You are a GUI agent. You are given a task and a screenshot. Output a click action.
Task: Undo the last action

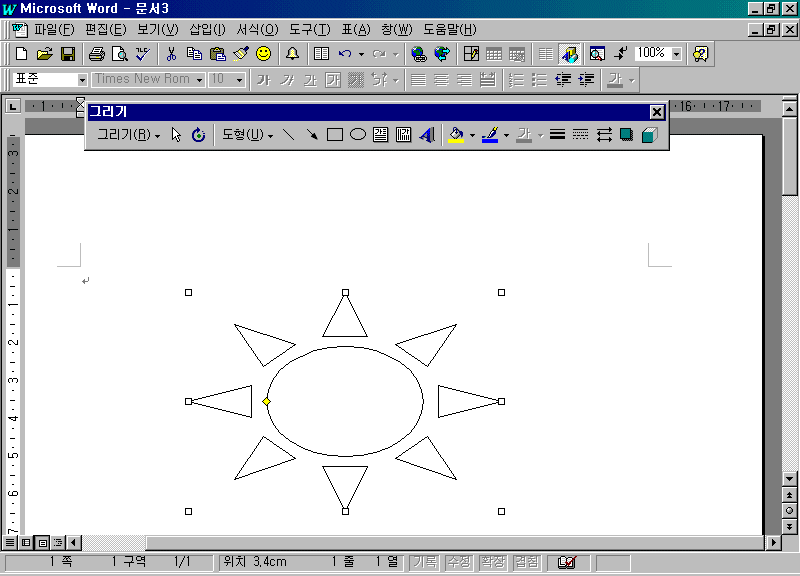tap(345, 54)
